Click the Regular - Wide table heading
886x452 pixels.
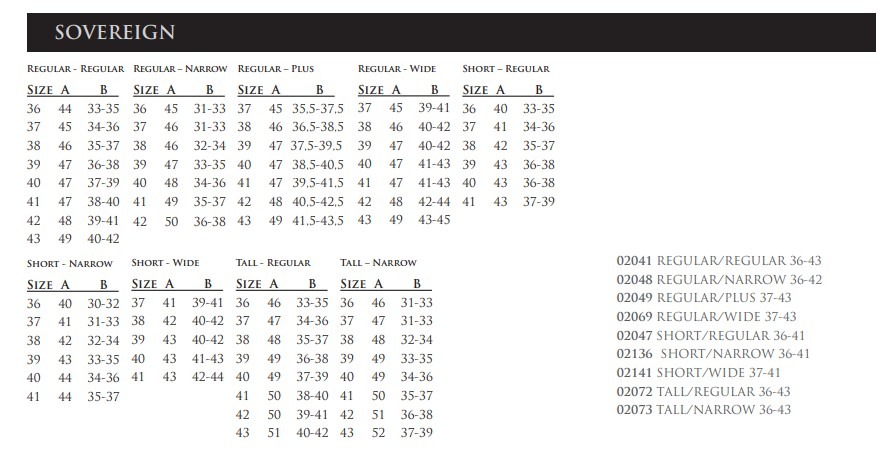(396, 69)
